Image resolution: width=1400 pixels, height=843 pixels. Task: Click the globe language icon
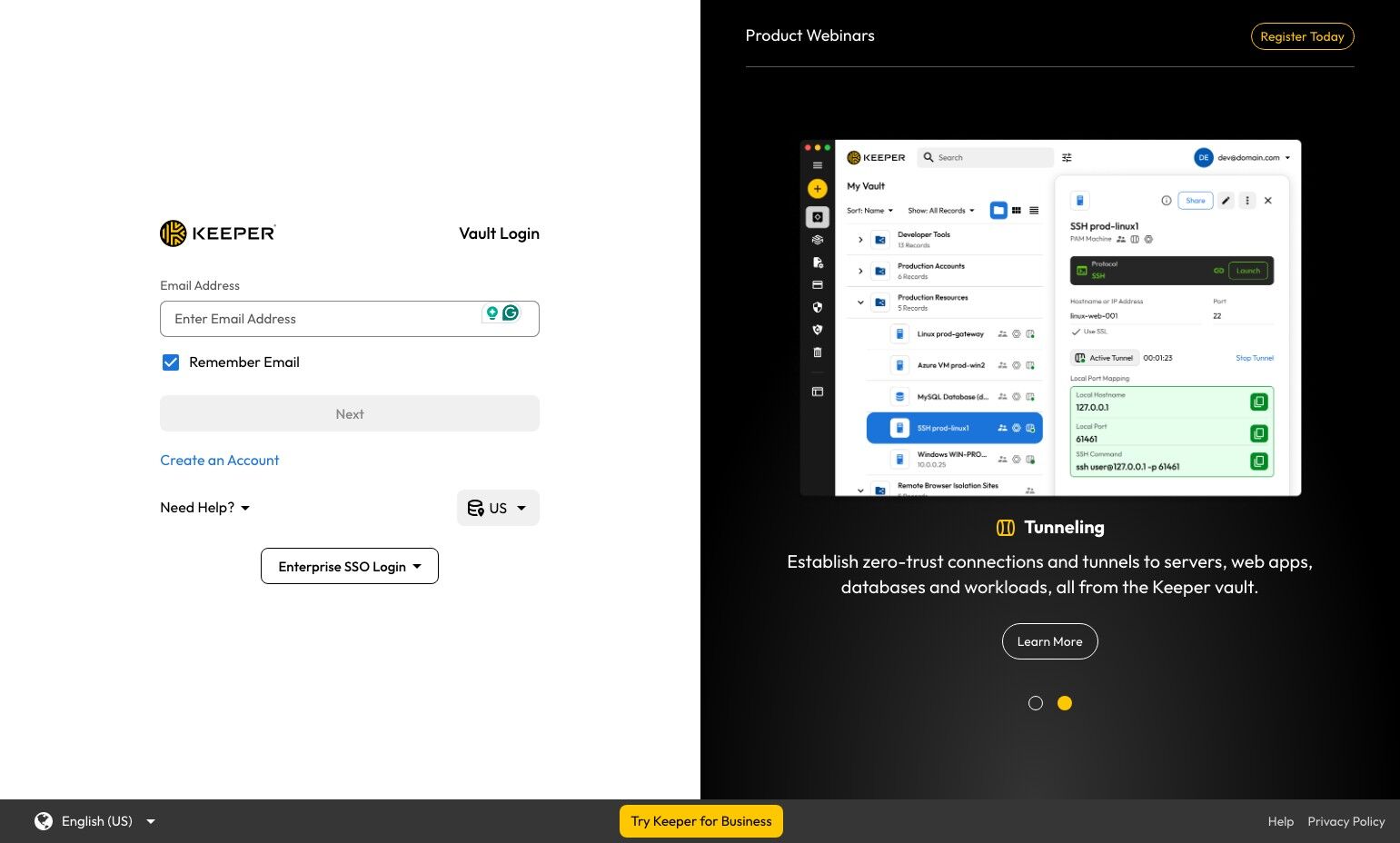[x=44, y=821]
